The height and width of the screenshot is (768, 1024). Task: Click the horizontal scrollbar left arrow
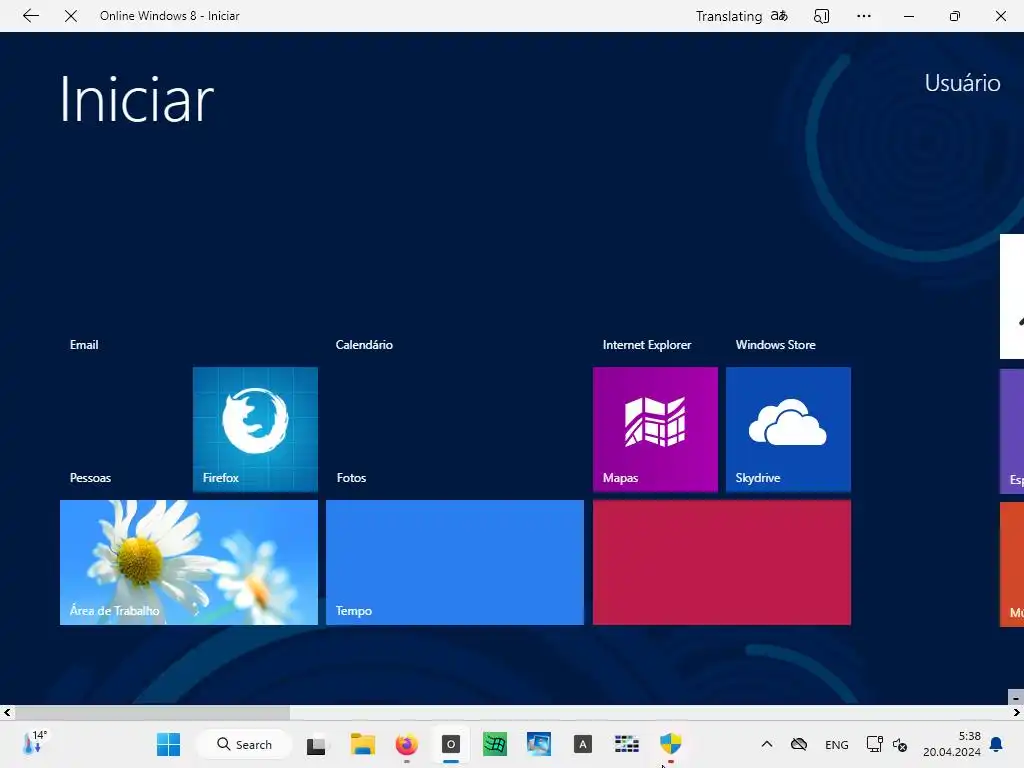click(x=7, y=712)
